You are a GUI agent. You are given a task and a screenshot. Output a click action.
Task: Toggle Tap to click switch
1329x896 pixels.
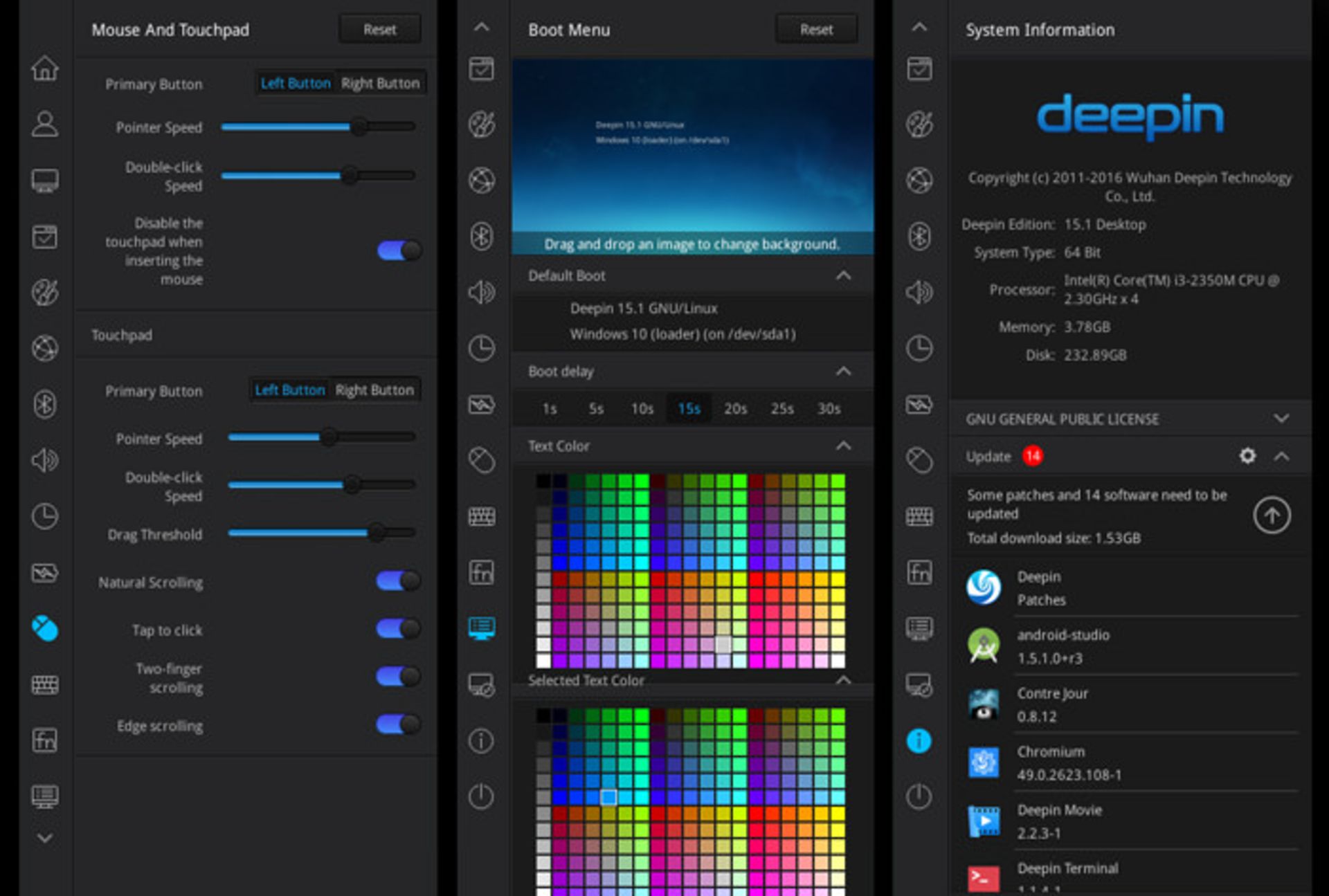point(399,629)
